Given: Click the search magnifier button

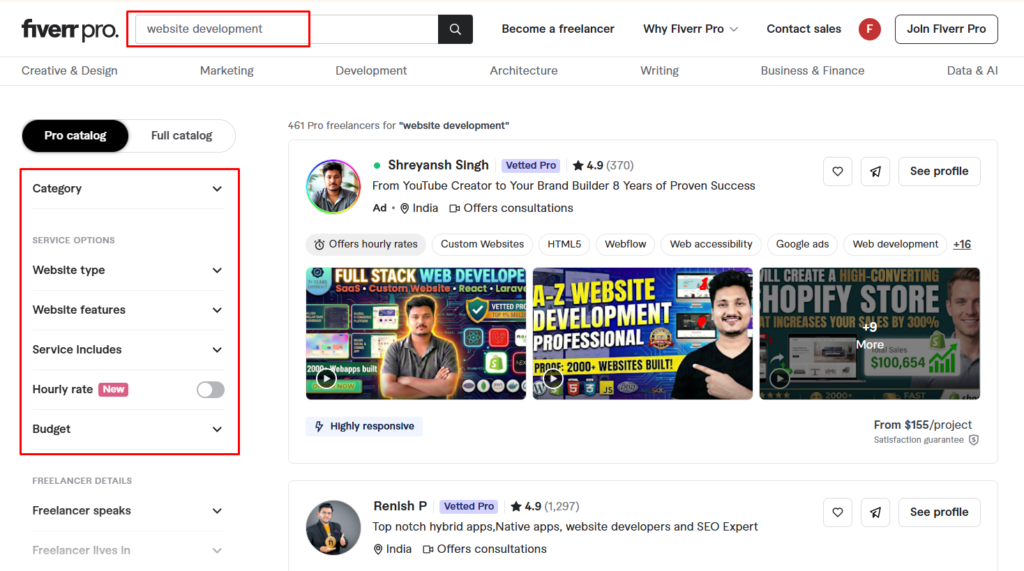Looking at the screenshot, I should coord(455,29).
